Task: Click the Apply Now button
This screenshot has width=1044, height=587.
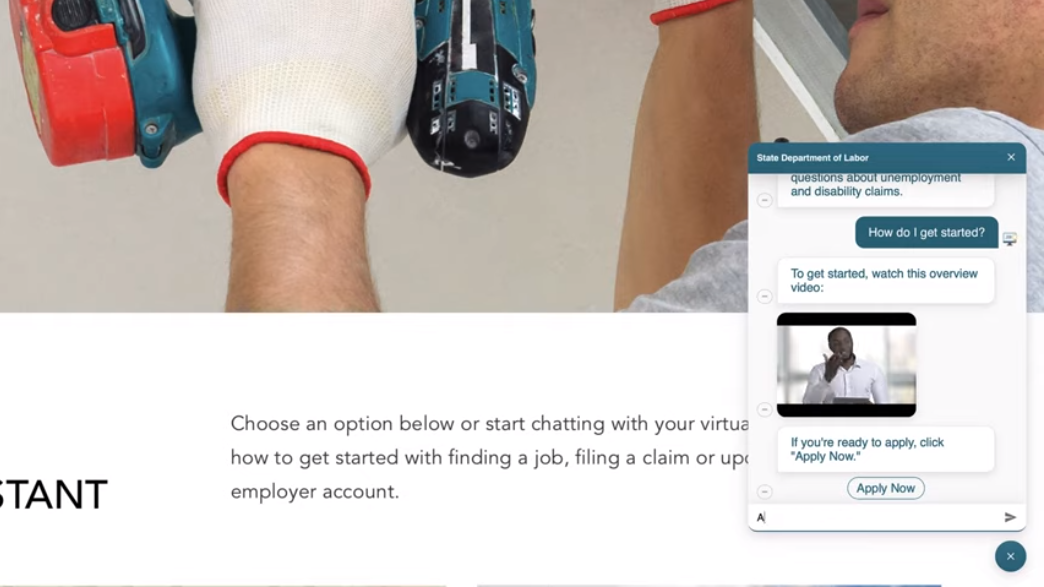Action: tap(886, 488)
